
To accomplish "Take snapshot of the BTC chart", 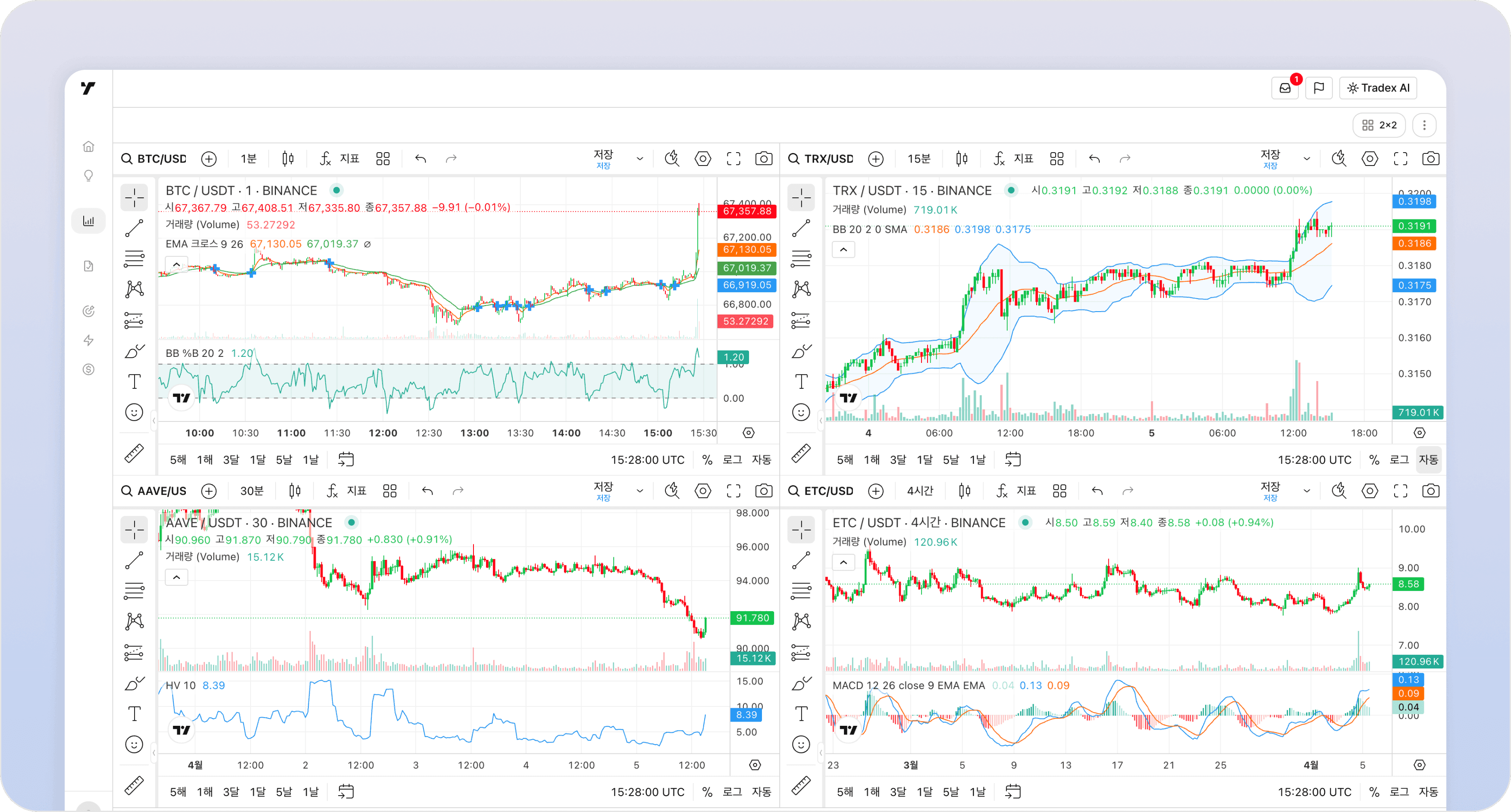I will pyautogui.click(x=764, y=159).
